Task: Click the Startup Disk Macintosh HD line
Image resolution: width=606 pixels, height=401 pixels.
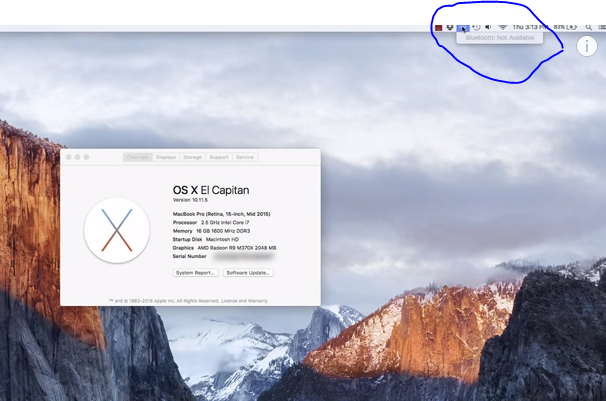Action: [206, 240]
